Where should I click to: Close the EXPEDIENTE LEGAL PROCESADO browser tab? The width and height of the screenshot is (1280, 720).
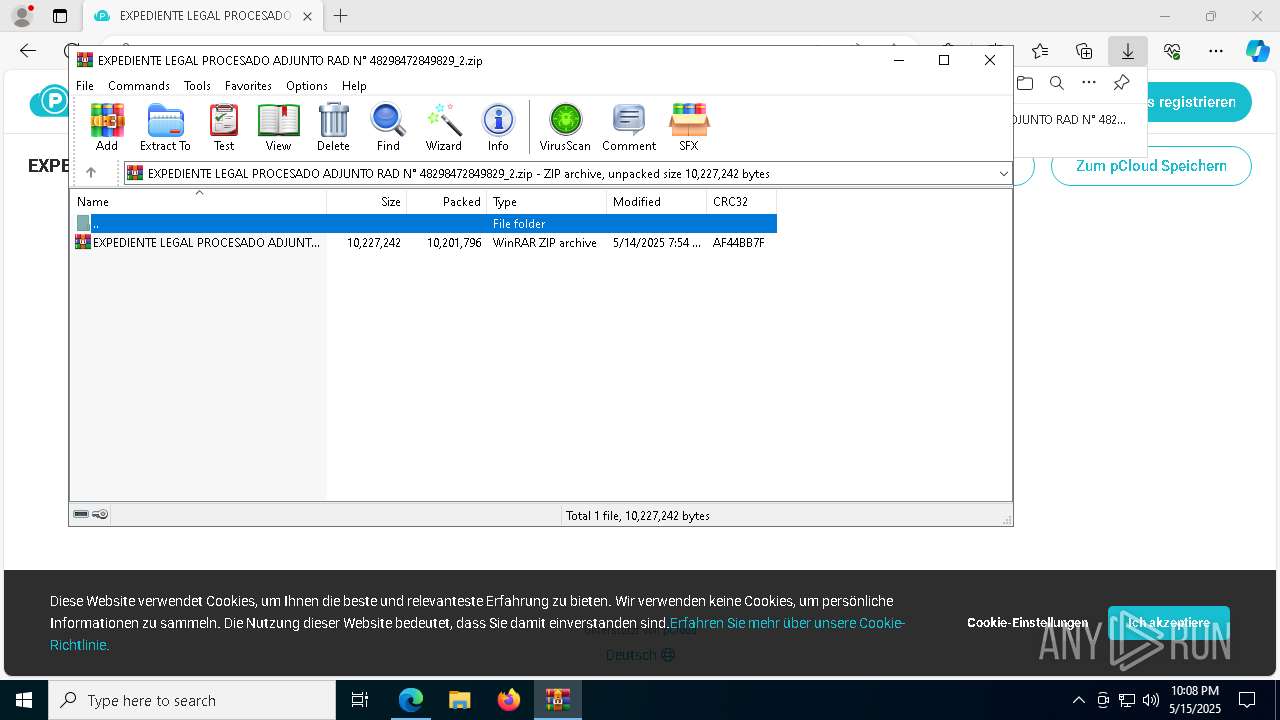click(308, 16)
